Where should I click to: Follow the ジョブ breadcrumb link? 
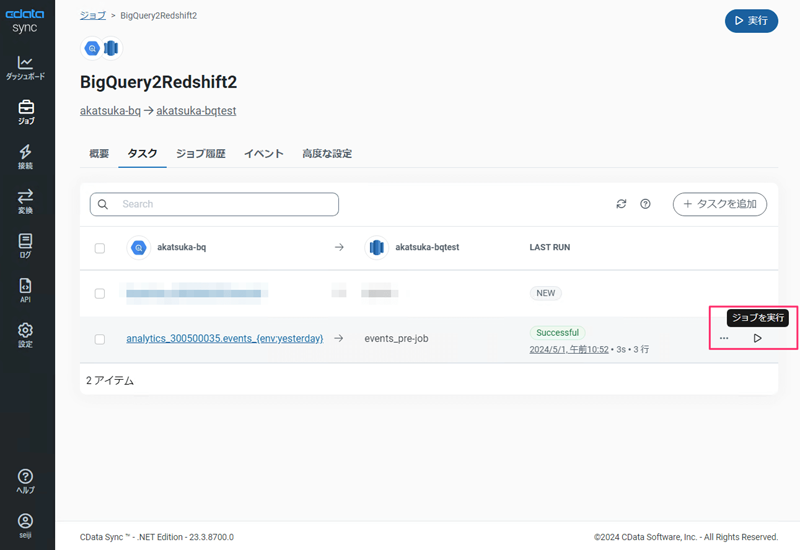(x=93, y=15)
